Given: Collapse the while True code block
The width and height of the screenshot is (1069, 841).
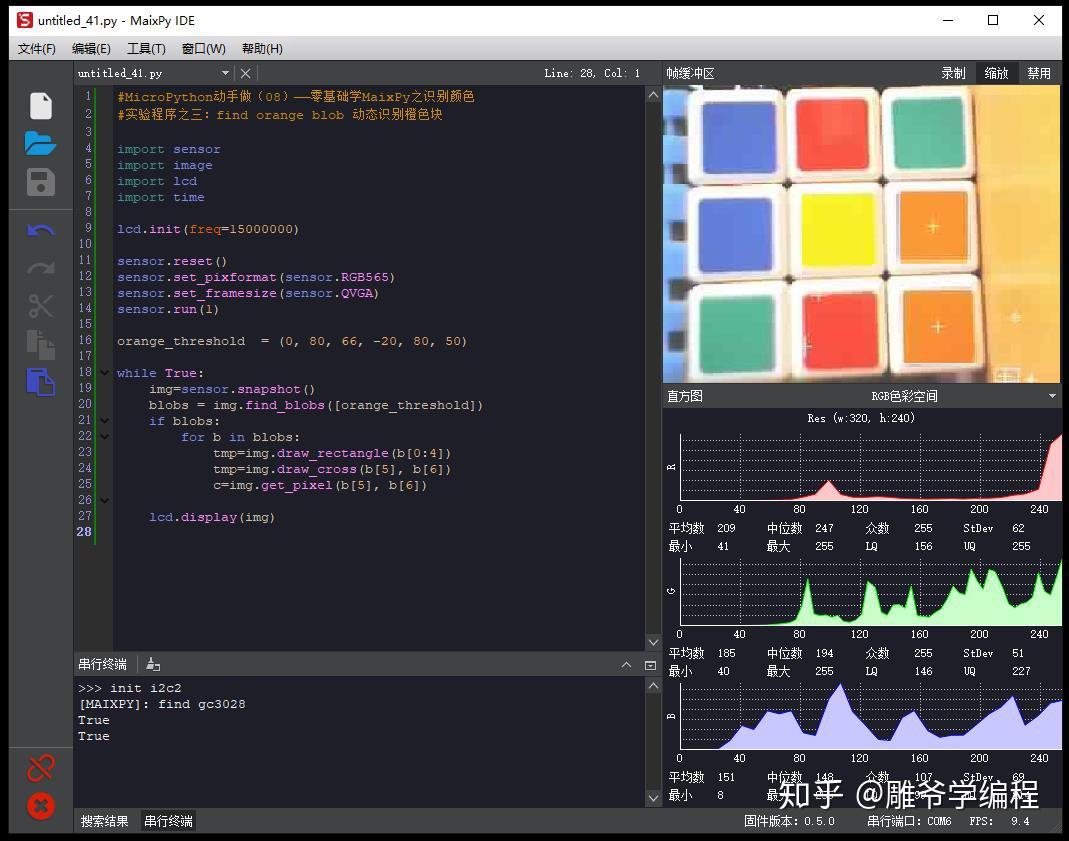Looking at the screenshot, I should click(x=104, y=372).
